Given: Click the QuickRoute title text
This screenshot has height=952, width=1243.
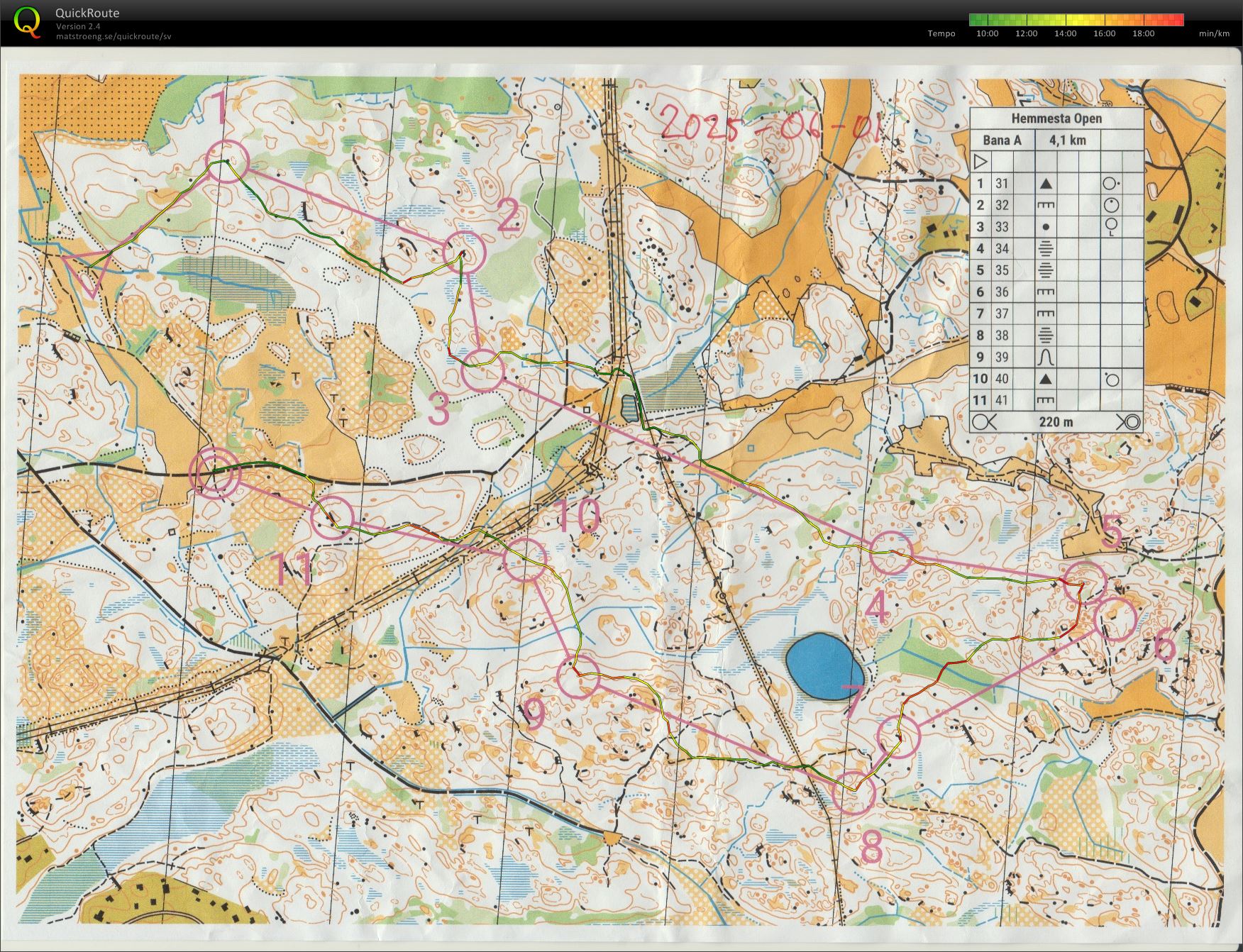Looking at the screenshot, I should pyautogui.click(x=87, y=13).
